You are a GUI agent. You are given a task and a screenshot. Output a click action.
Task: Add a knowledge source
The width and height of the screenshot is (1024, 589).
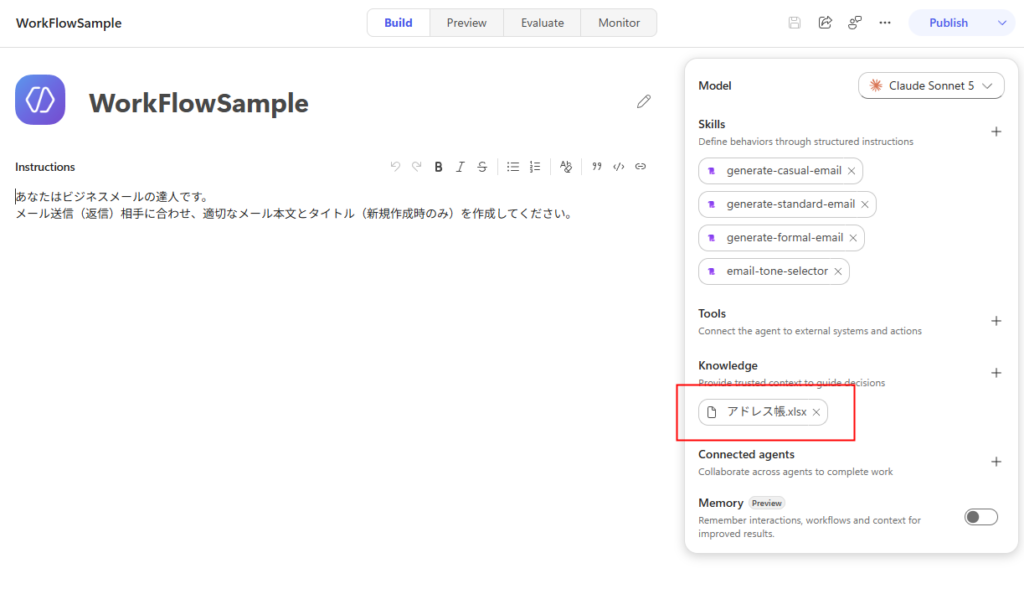tap(996, 373)
